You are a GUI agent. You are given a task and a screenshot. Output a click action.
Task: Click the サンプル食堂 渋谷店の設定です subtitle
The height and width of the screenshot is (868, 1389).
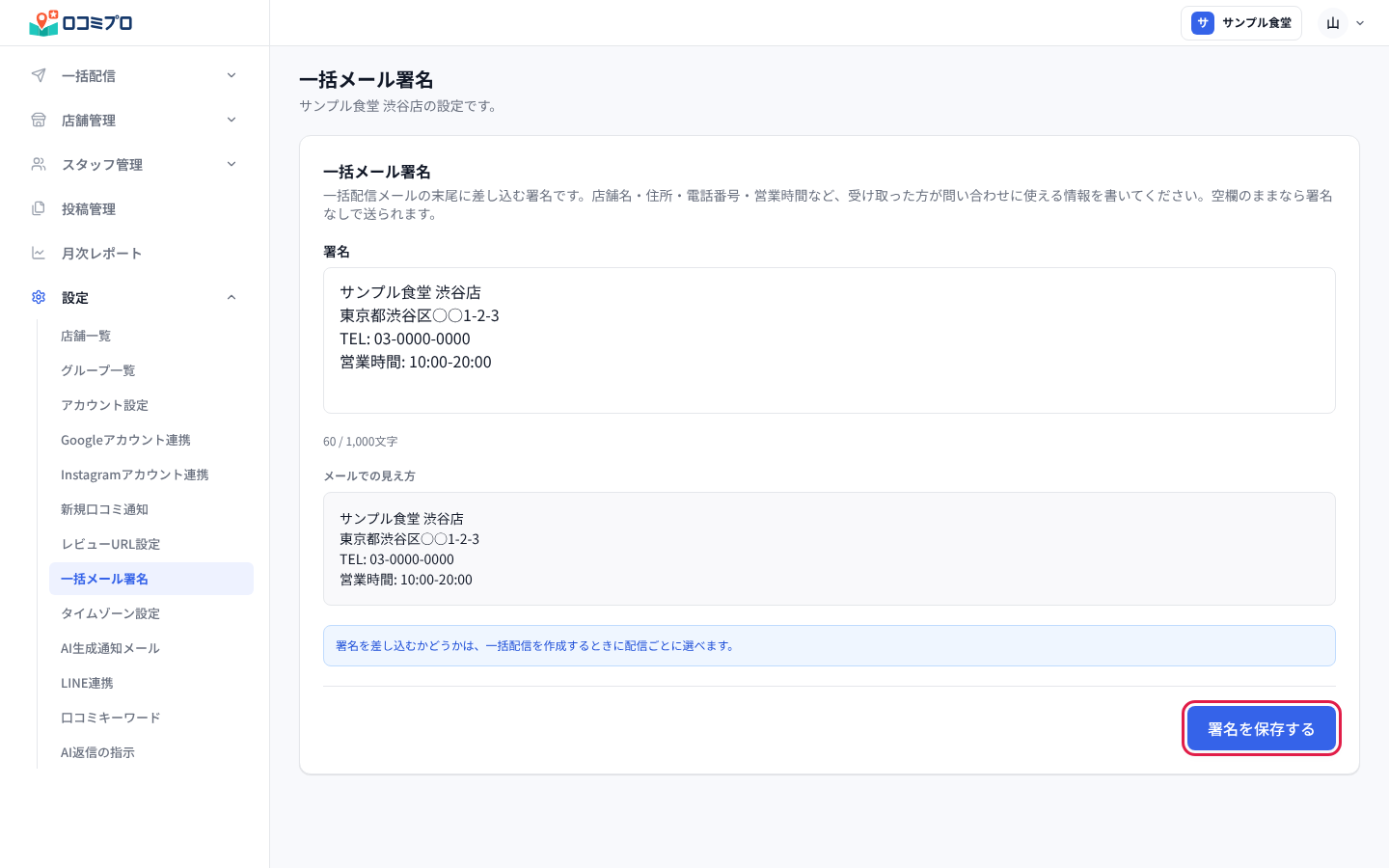(400, 106)
